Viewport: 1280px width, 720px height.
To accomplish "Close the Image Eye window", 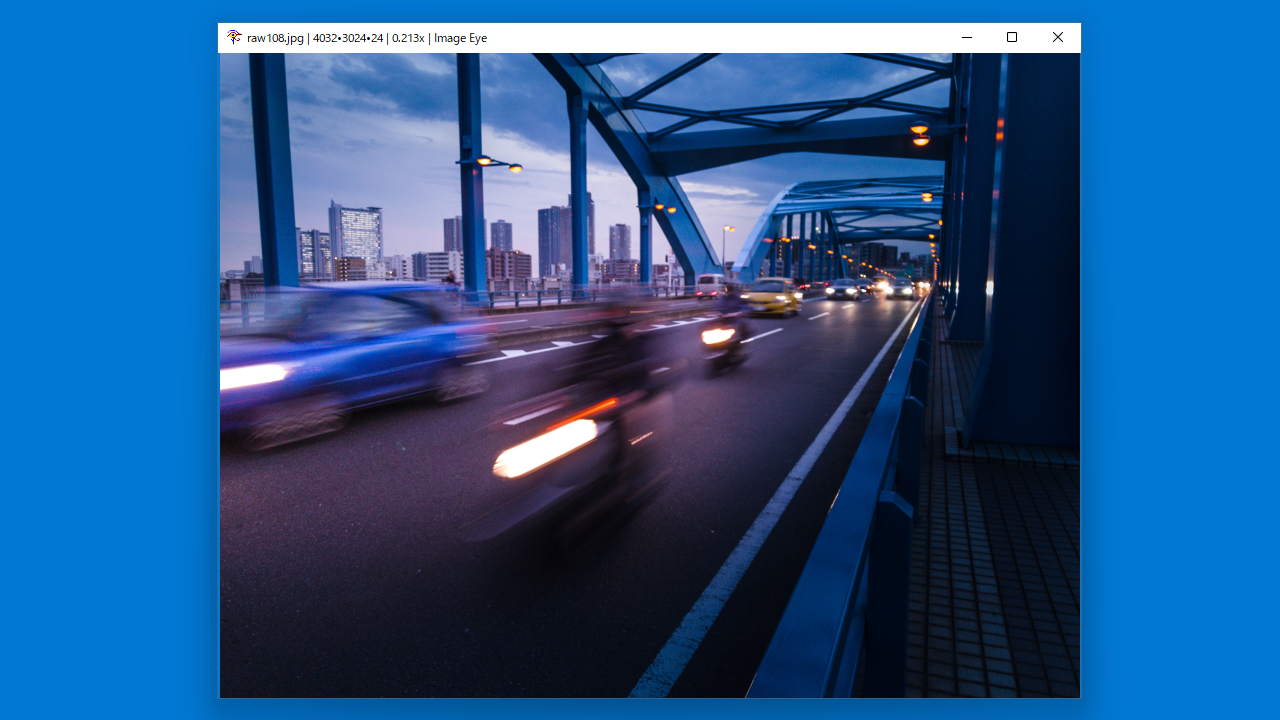I will 1058,37.
